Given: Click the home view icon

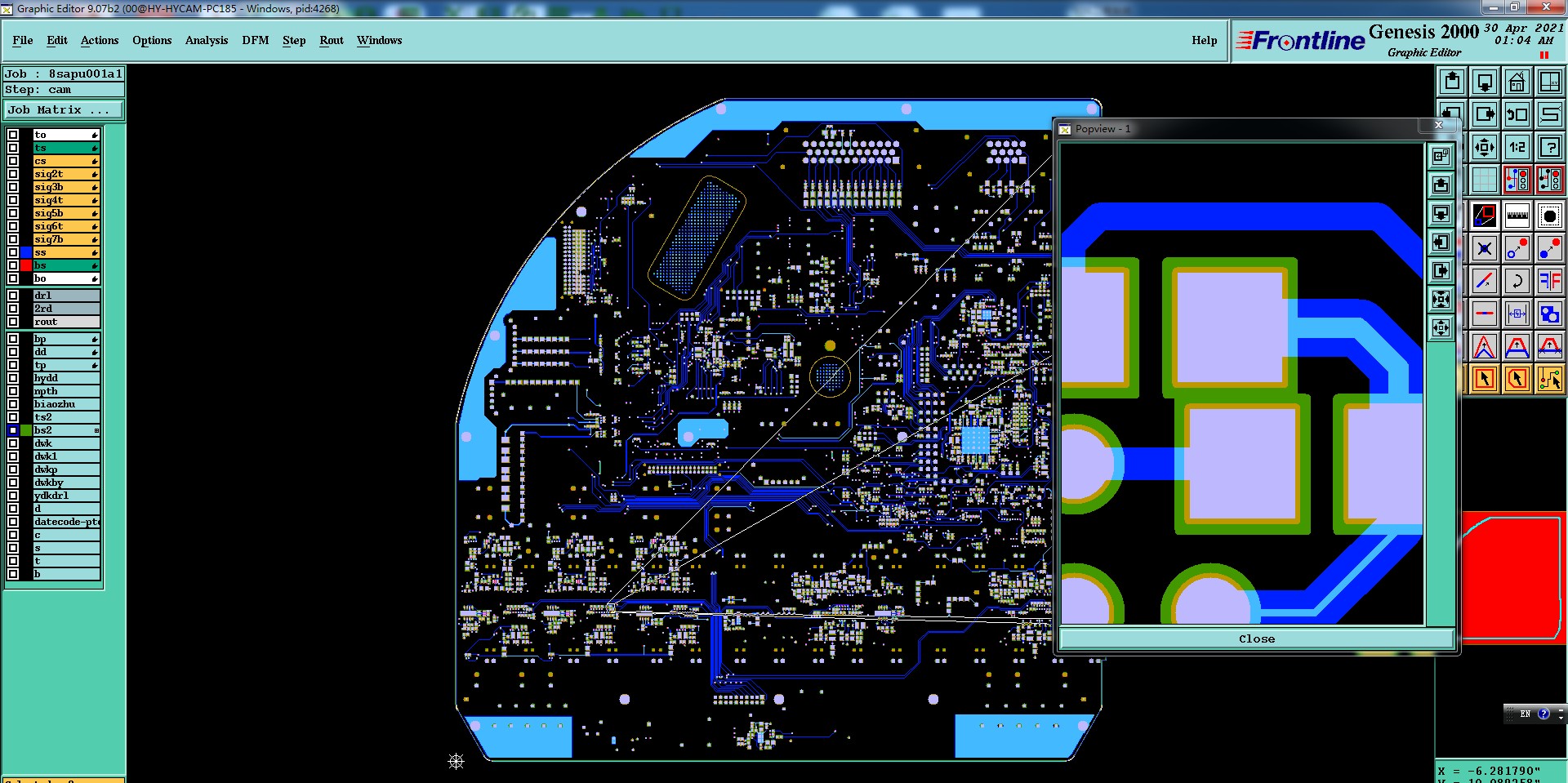Looking at the screenshot, I should [1517, 82].
